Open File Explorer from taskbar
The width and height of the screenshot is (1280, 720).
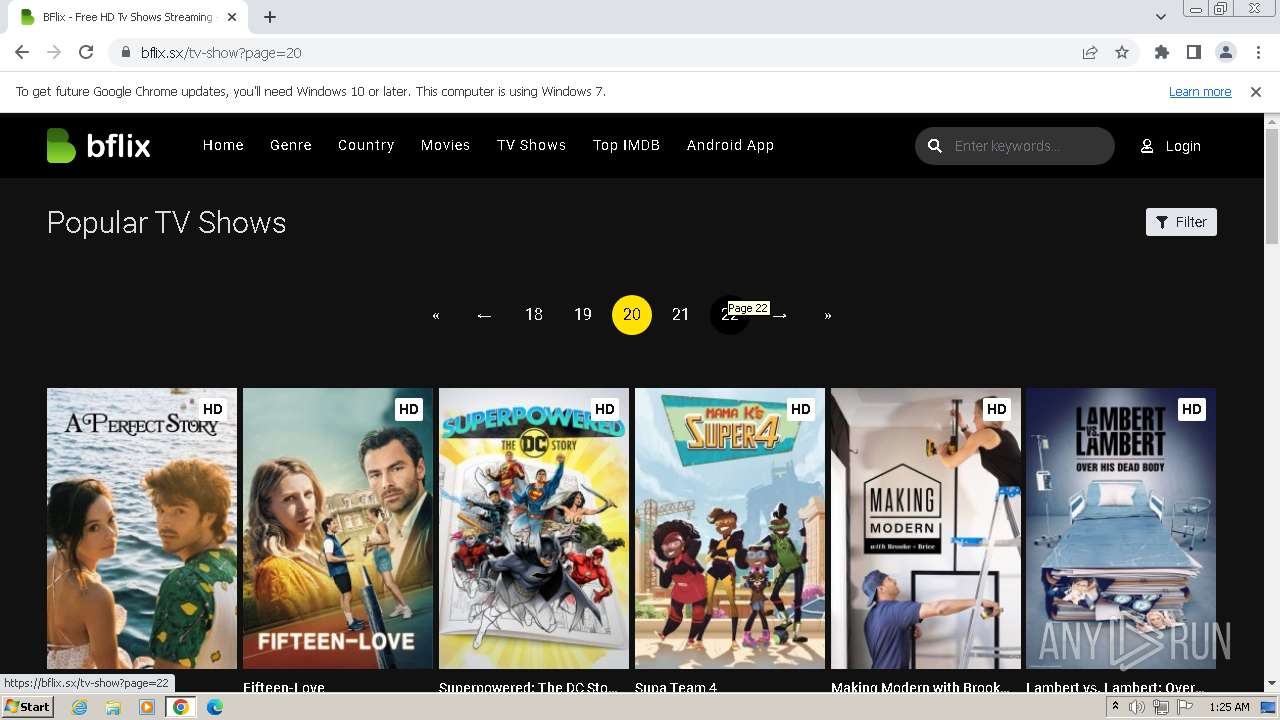(x=113, y=707)
